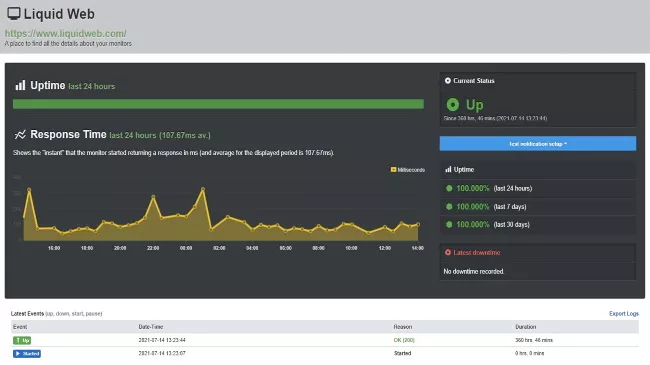Click the green Up status indicator icon
Viewport: 650px width, 365px height.
click(x=453, y=105)
